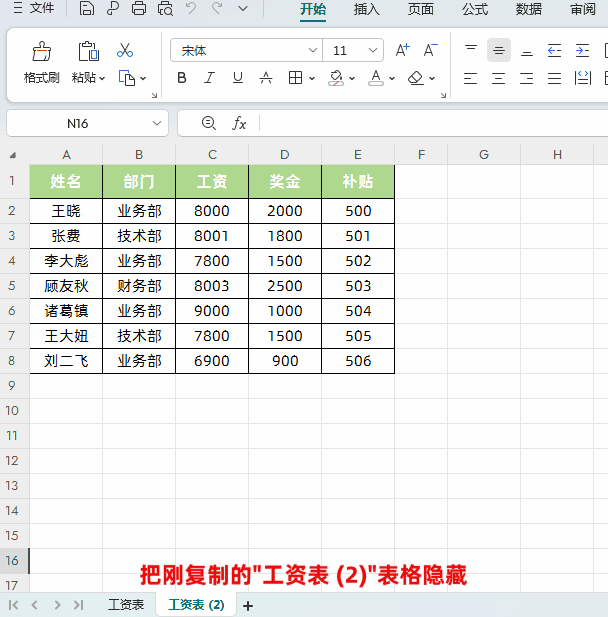Image resolution: width=608 pixels, height=617 pixels.
Task: Click the 格式刷 format painter
Action: (41, 63)
